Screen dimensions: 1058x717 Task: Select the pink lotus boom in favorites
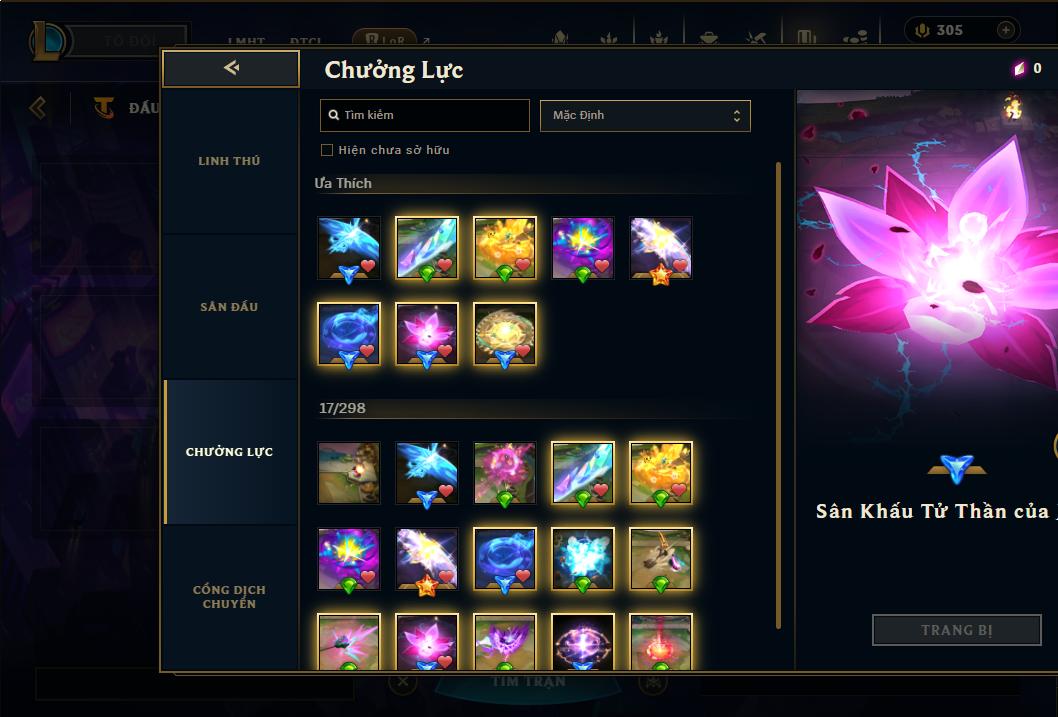pyautogui.click(x=426, y=334)
